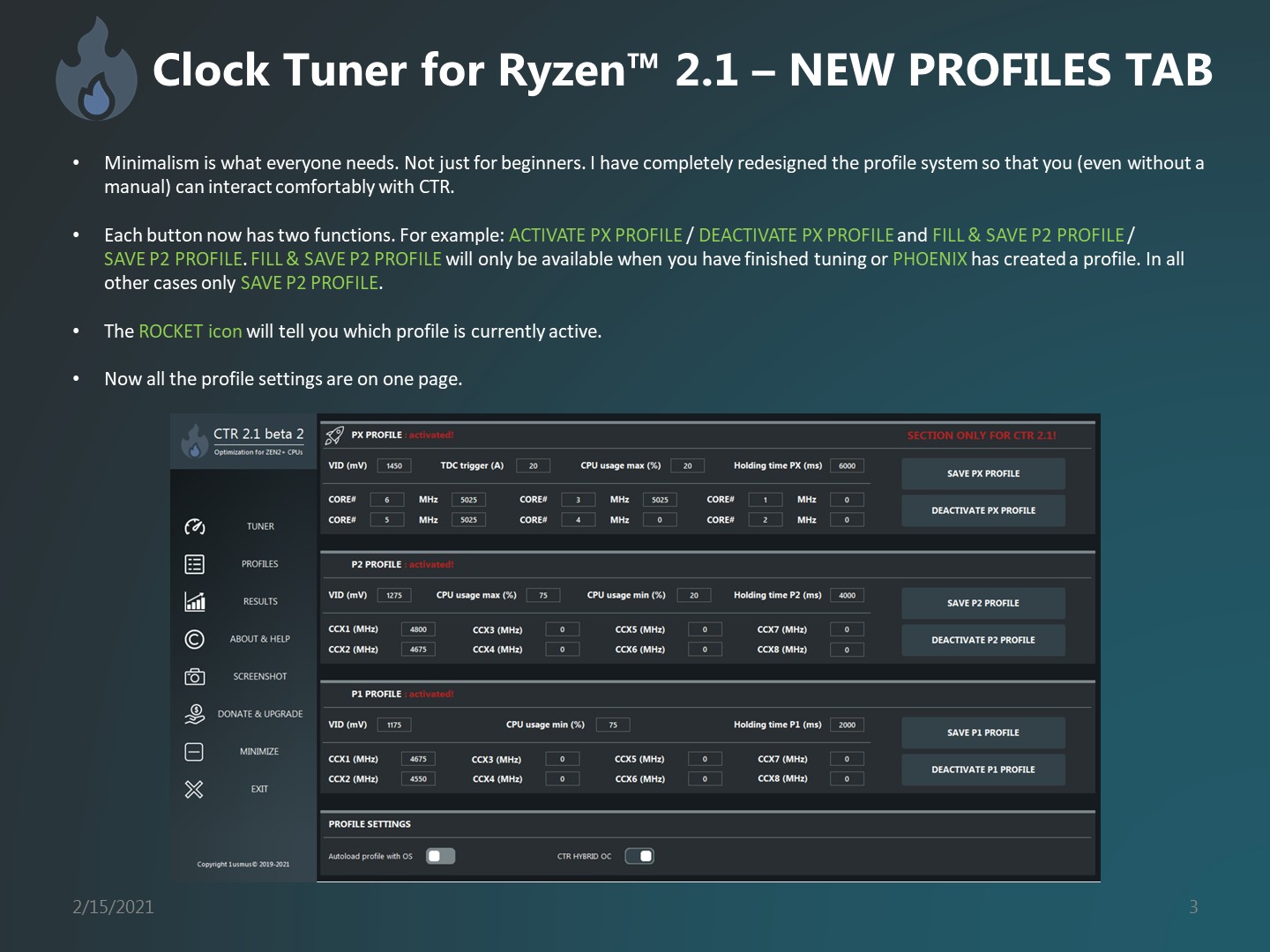Open the SCREENSHOT menu entry
Viewport: 1270px width, 952px height.
click(x=259, y=676)
